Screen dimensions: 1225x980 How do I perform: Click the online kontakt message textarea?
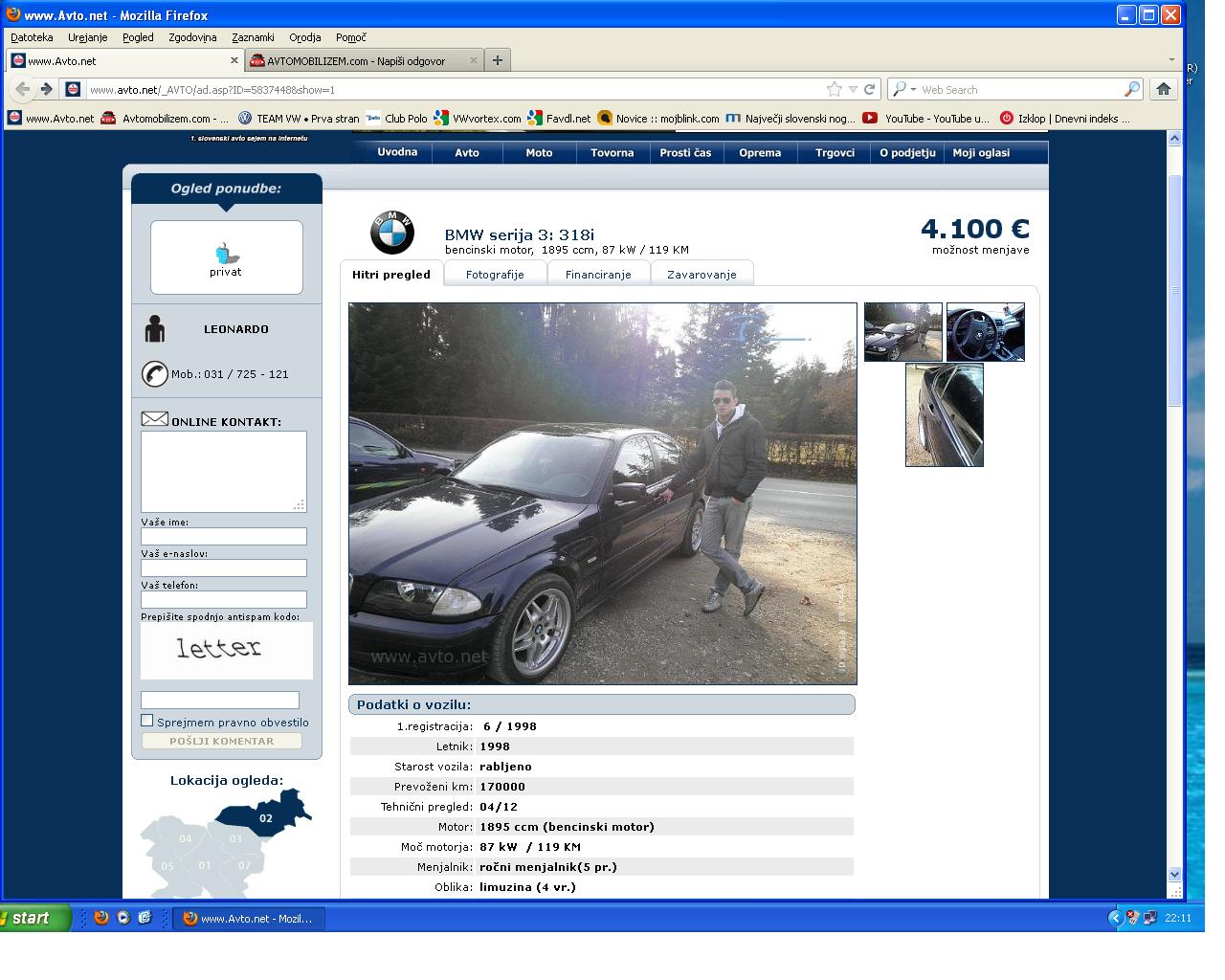coord(224,472)
